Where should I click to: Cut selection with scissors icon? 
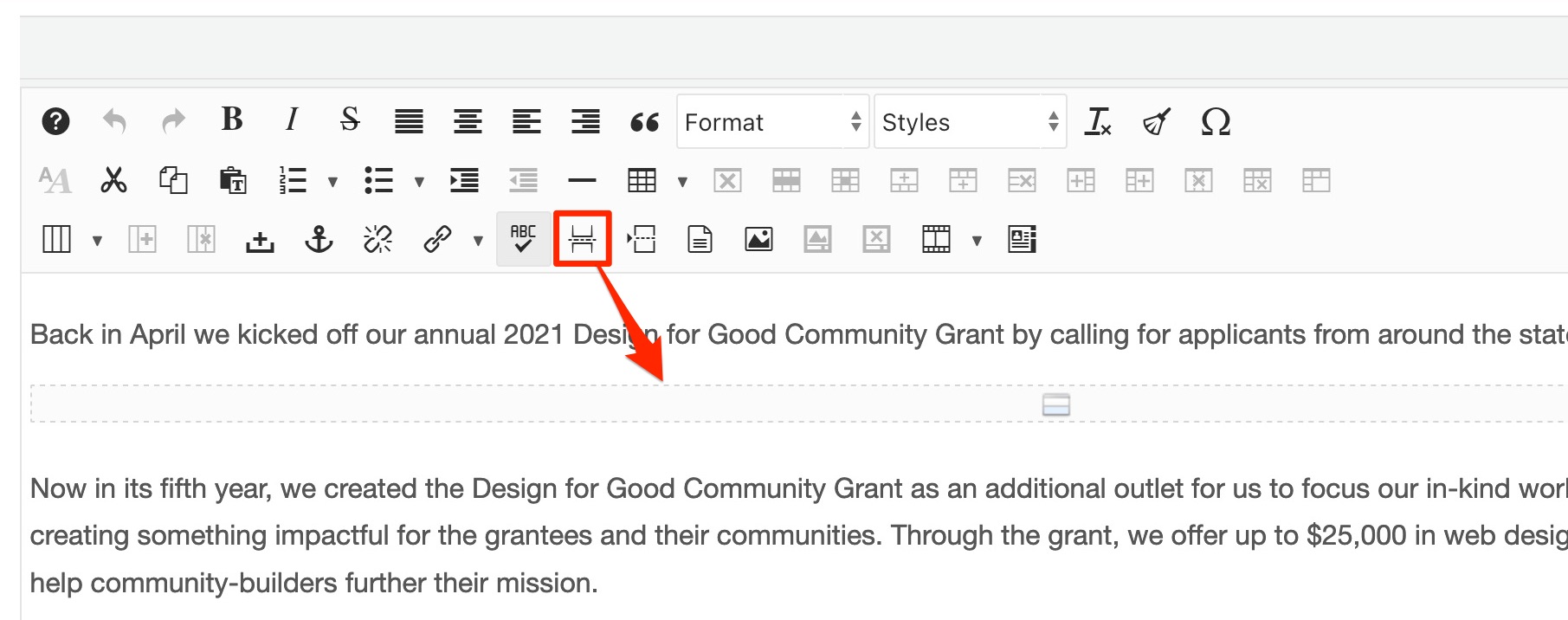point(114,180)
